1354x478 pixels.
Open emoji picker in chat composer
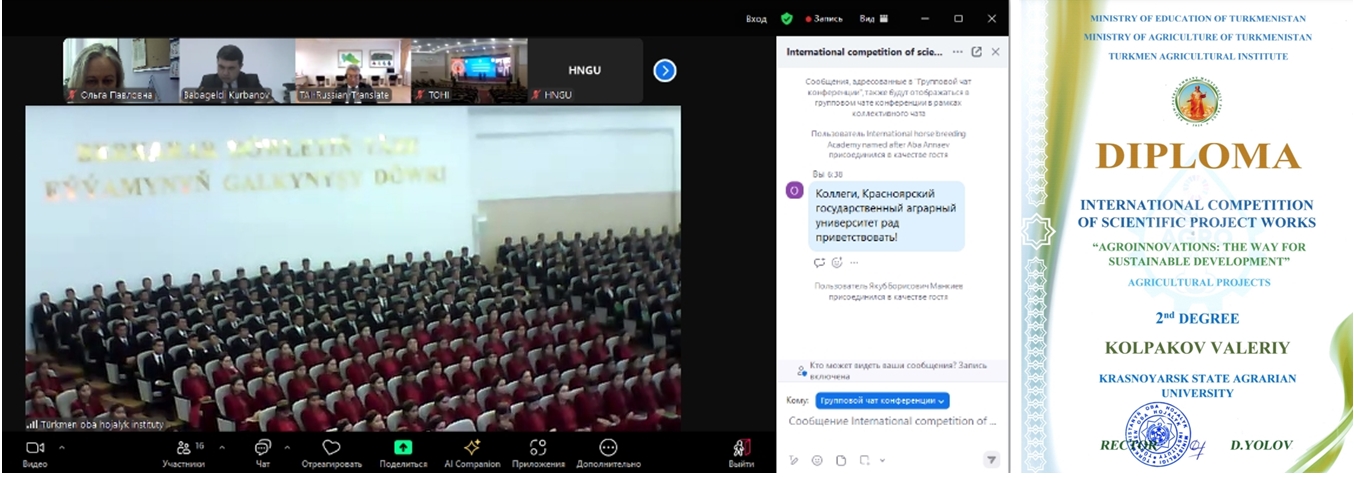[x=817, y=460]
